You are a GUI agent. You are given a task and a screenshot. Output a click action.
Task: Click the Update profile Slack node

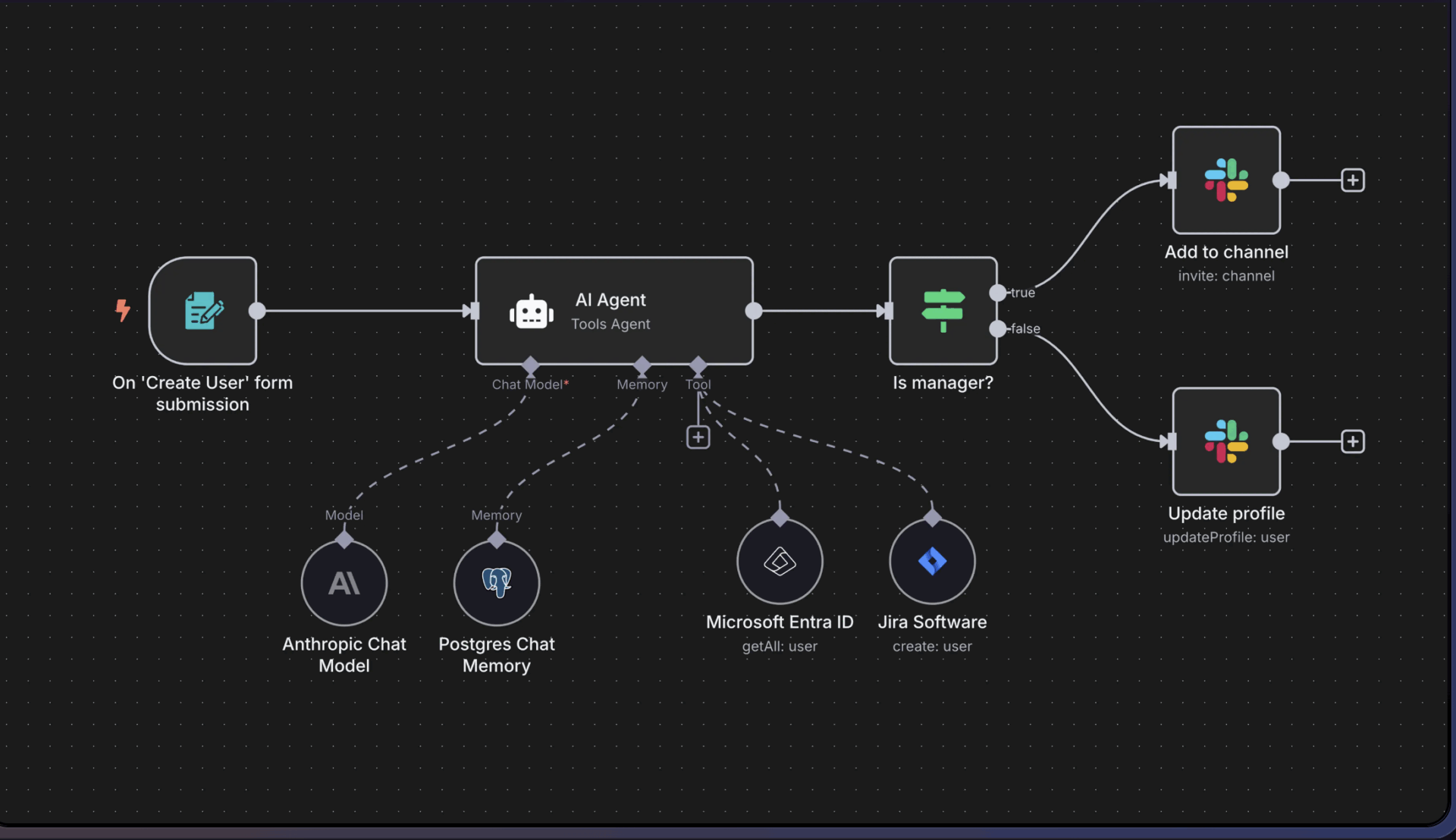(x=1225, y=441)
